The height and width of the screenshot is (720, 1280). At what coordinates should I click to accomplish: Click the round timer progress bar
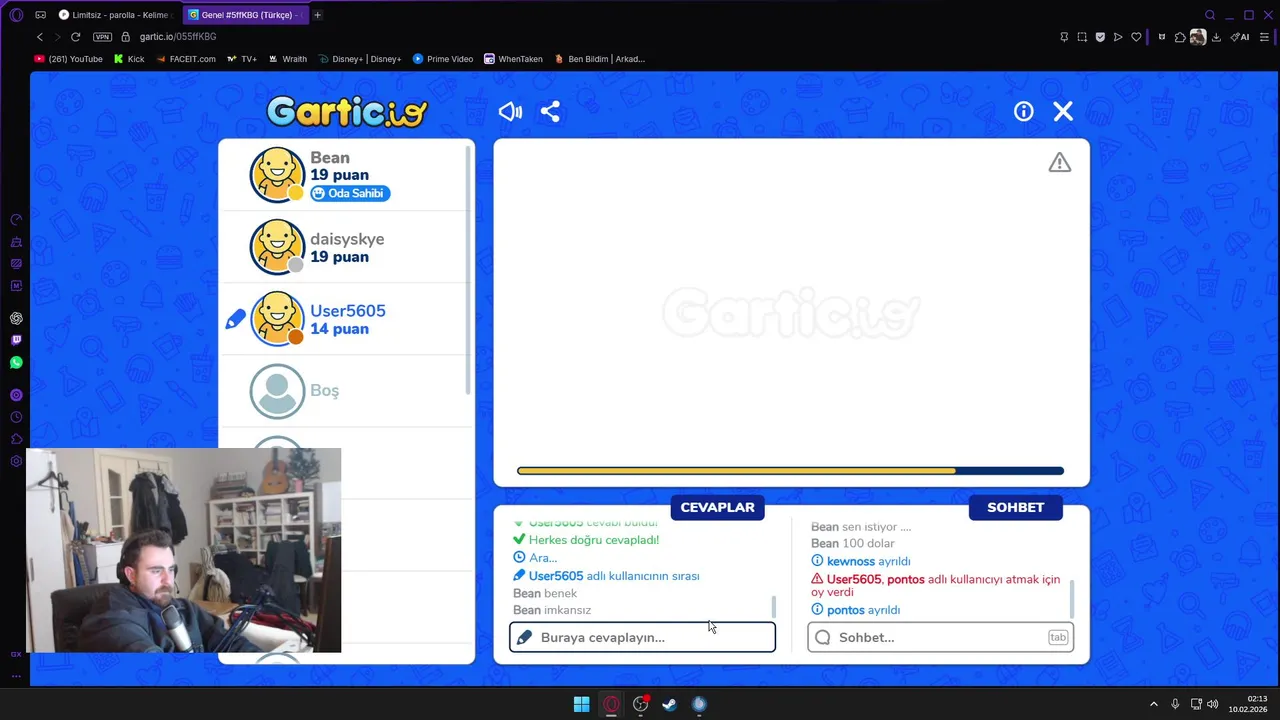click(x=790, y=471)
